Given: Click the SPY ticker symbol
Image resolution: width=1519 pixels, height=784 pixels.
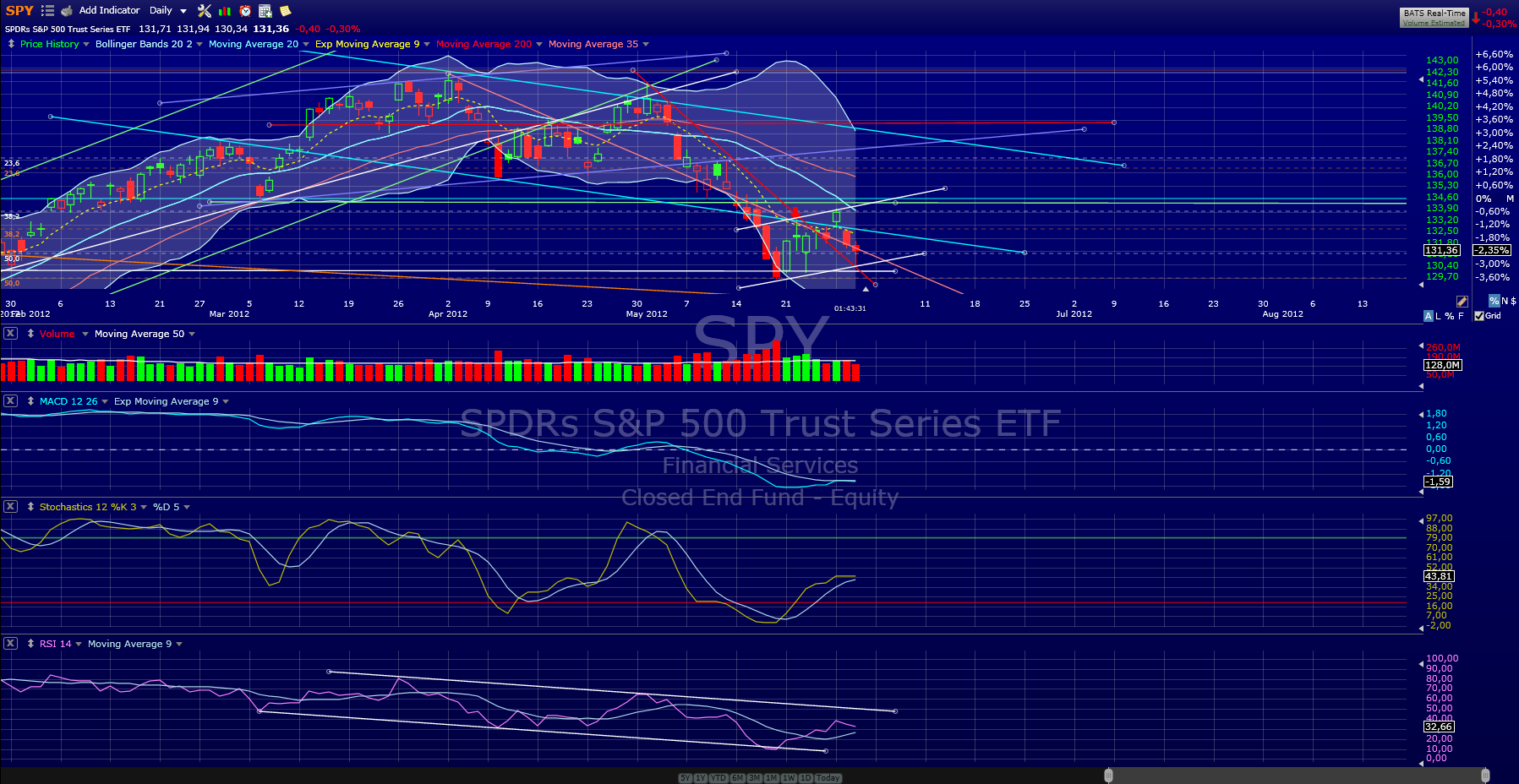Looking at the screenshot, I should [19, 11].
